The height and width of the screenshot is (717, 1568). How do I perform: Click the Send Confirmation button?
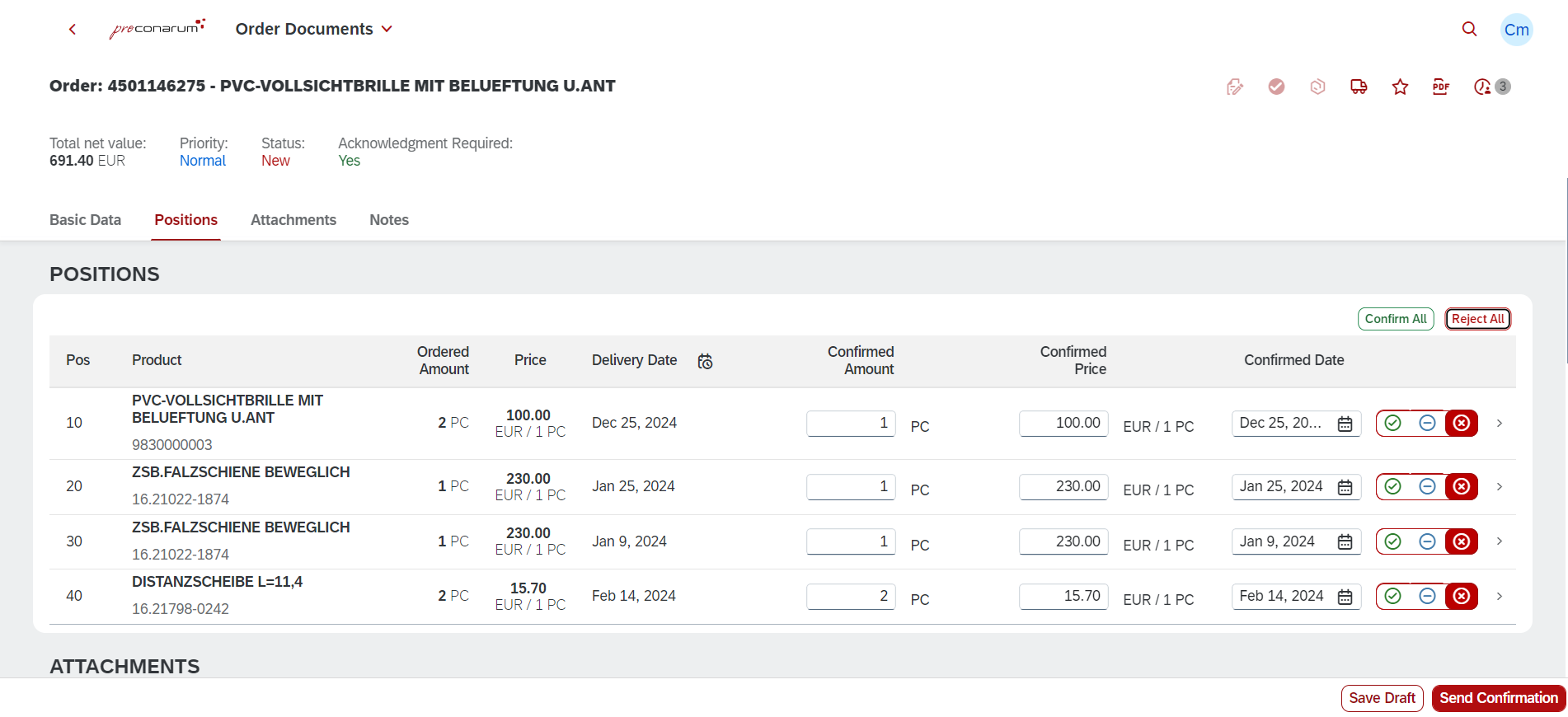(x=1498, y=698)
